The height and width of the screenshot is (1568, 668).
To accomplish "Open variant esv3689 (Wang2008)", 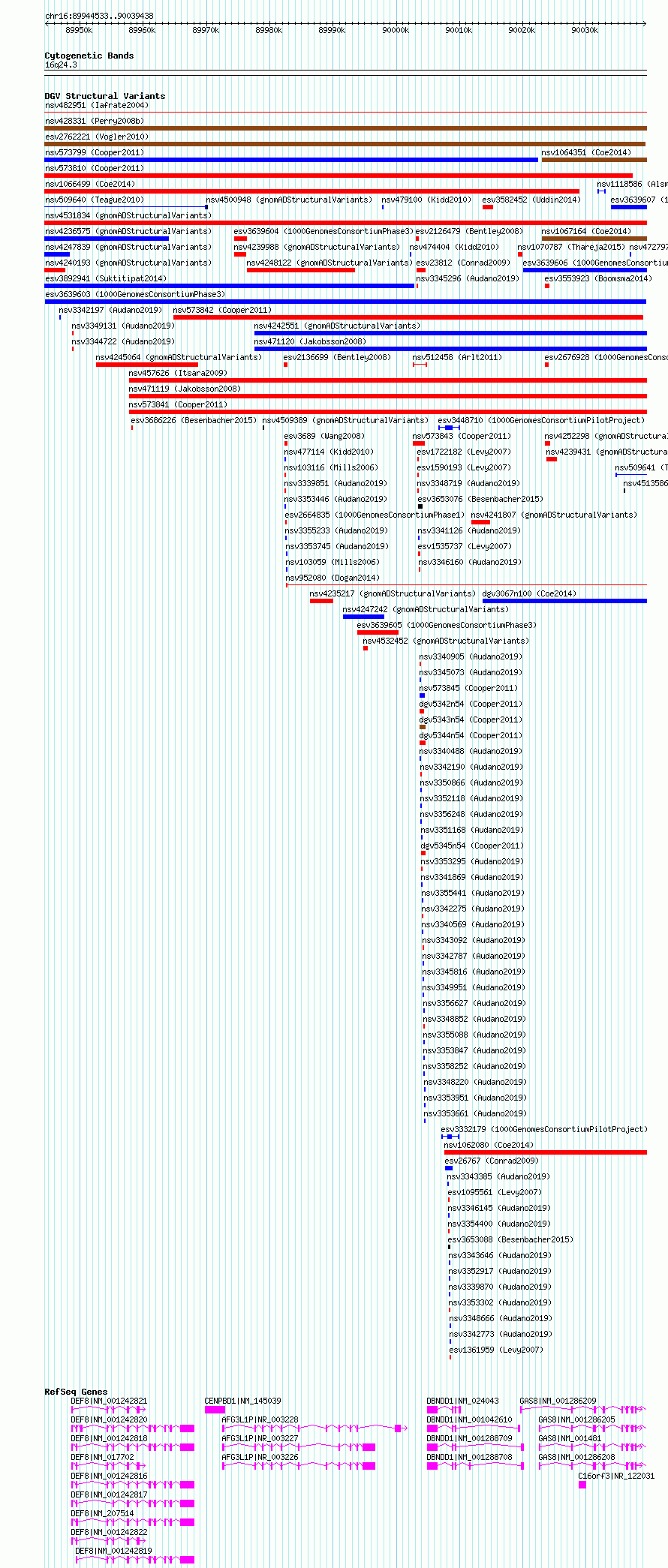I will pos(324,436).
